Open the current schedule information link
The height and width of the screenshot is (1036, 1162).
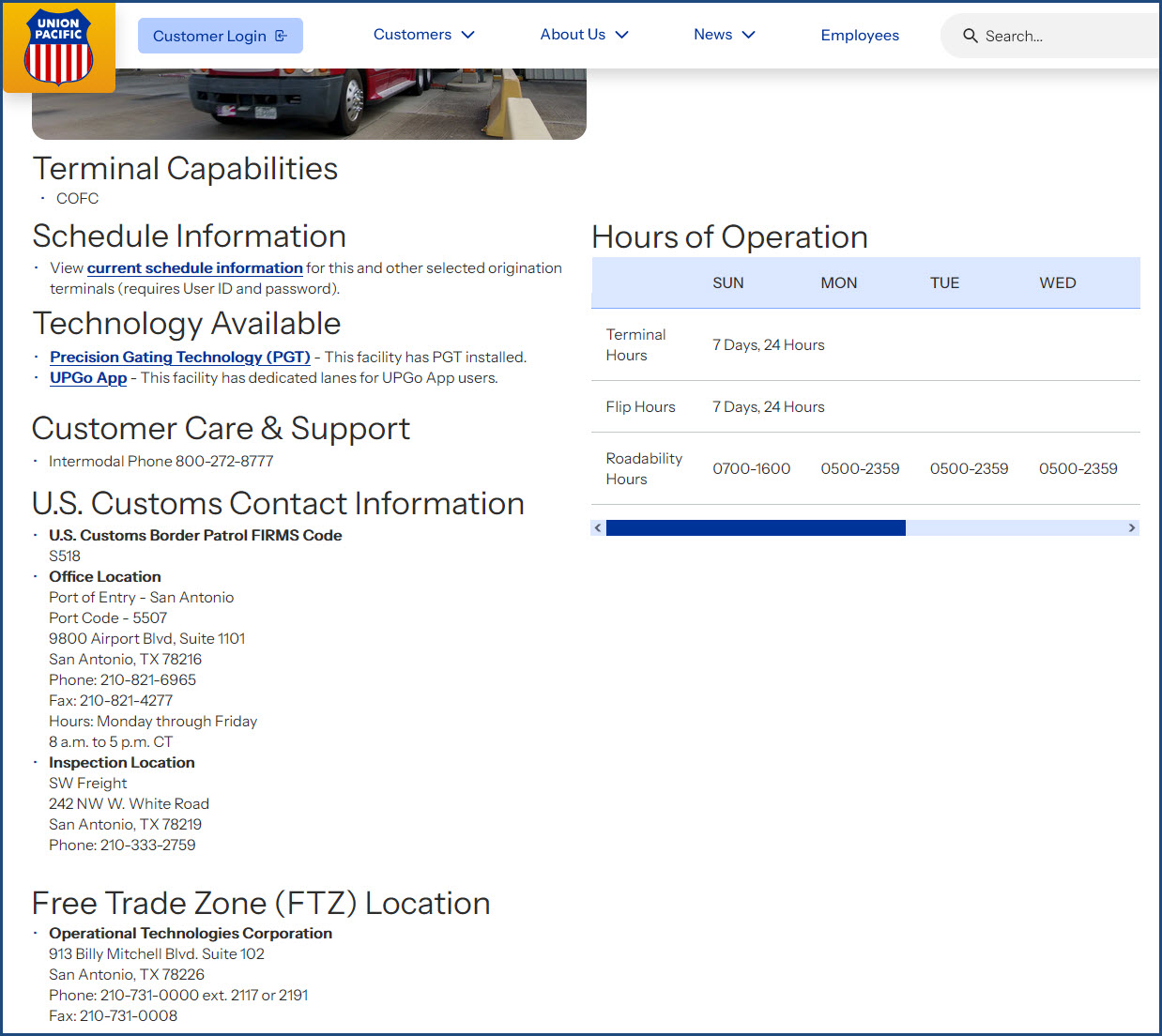pyautogui.click(x=194, y=268)
